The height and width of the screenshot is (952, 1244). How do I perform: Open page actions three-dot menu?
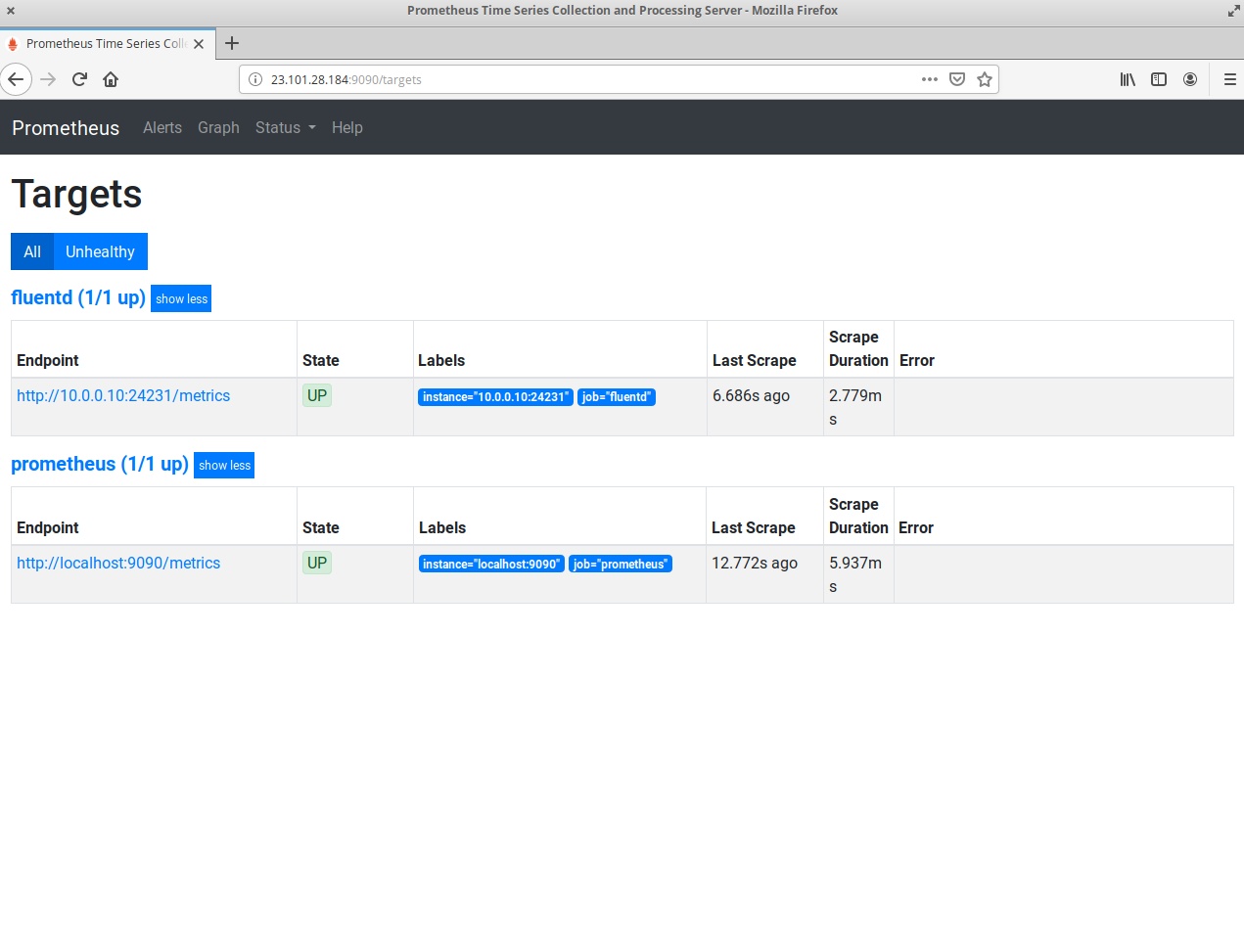[x=930, y=79]
